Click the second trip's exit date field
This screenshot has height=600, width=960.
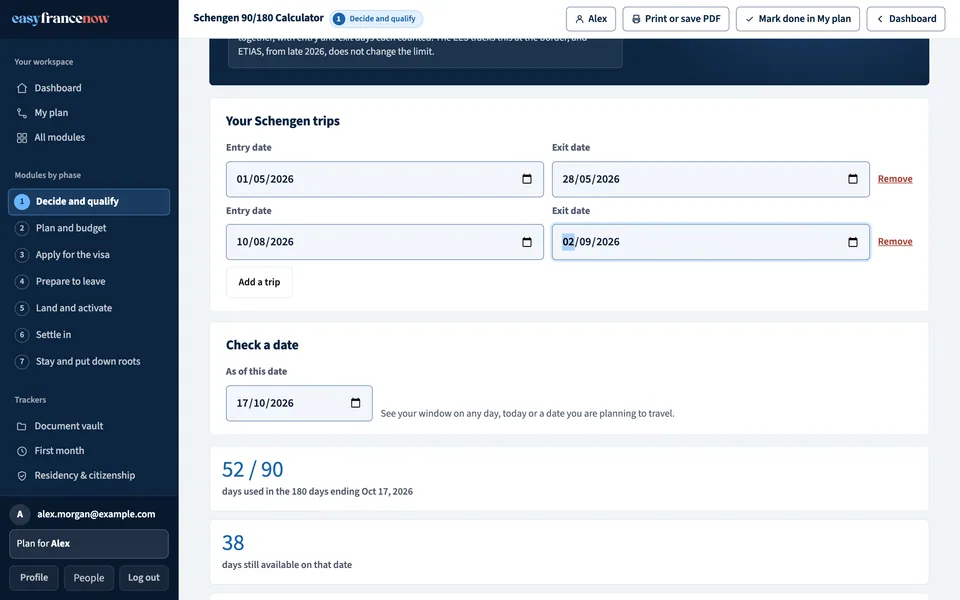(x=710, y=242)
